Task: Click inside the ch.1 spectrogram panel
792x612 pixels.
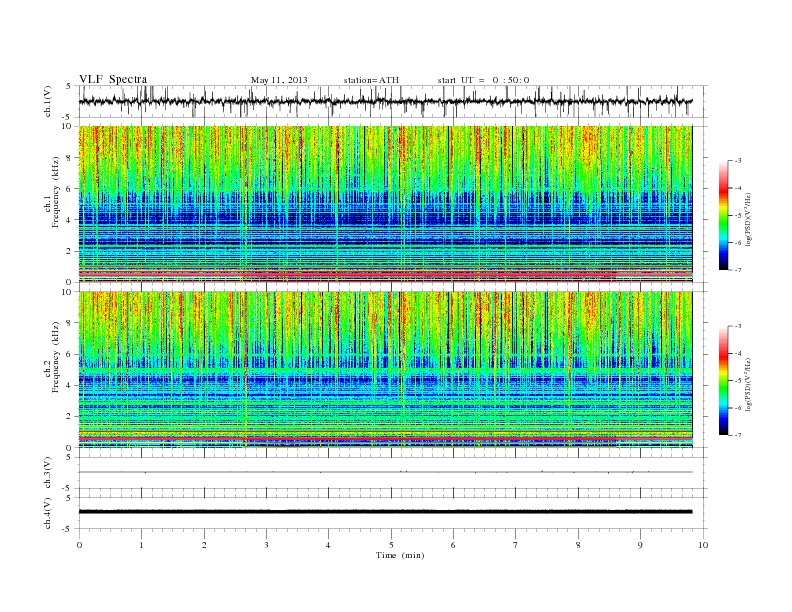Action: (x=385, y=204)
